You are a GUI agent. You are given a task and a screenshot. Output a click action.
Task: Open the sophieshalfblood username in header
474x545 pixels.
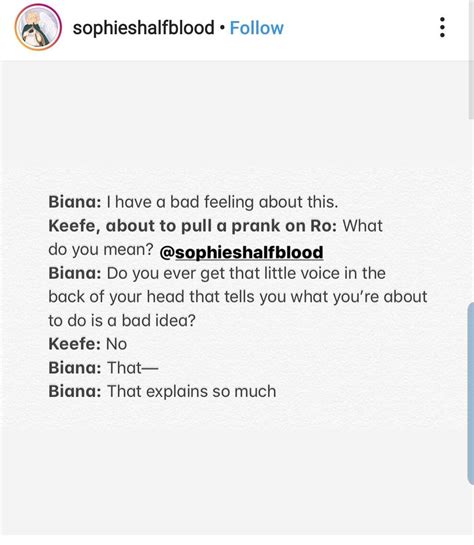[x=143, y=28]
